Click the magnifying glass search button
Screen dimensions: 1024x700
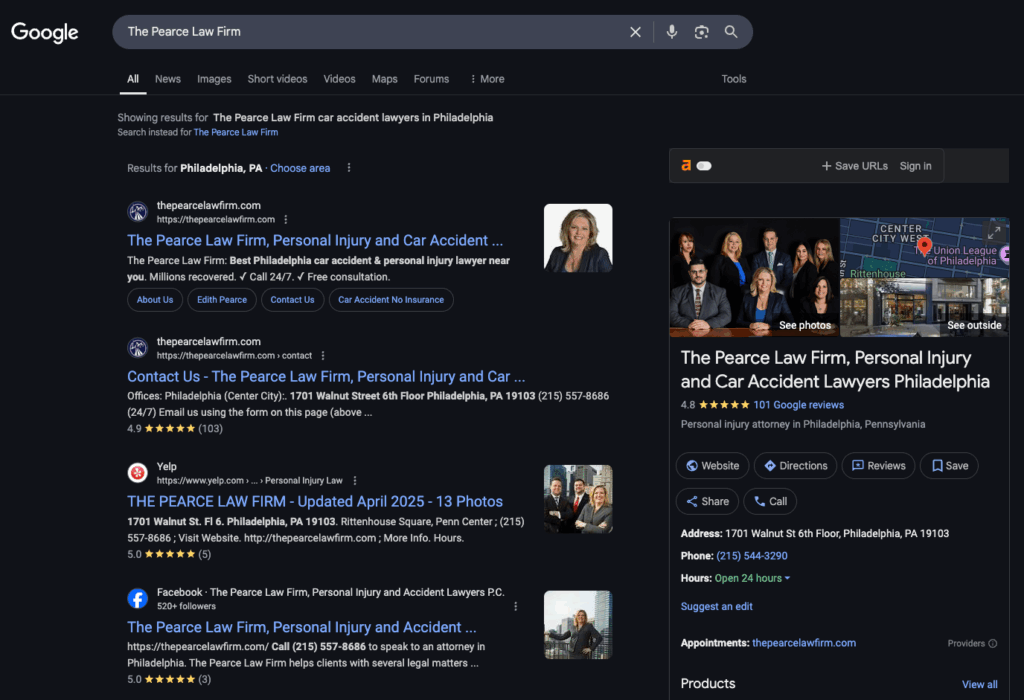click(x=731, y=32)
